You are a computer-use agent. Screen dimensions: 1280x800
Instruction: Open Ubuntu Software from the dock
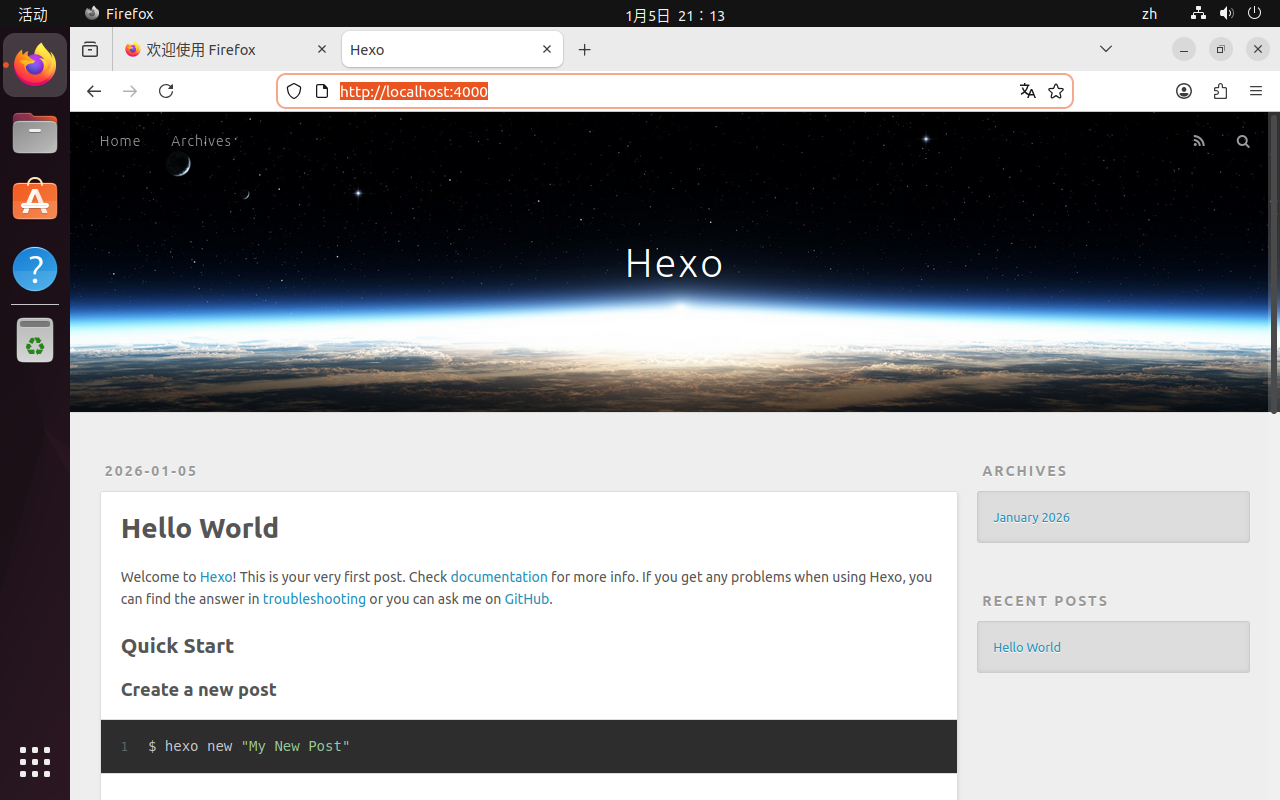tap(35, 200)
